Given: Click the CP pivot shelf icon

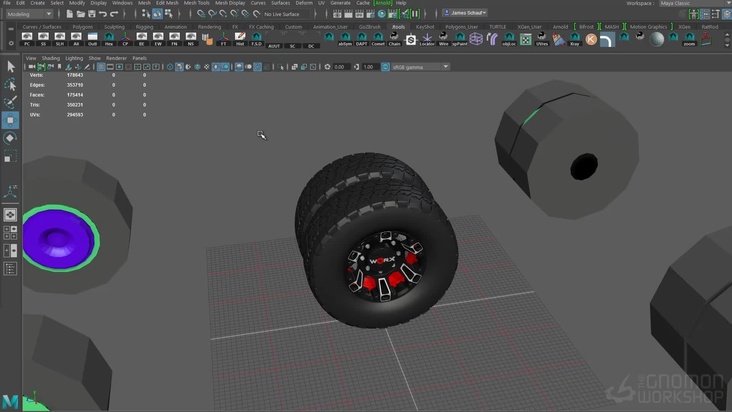Looking at the screenshot, I should click(125, 39).
